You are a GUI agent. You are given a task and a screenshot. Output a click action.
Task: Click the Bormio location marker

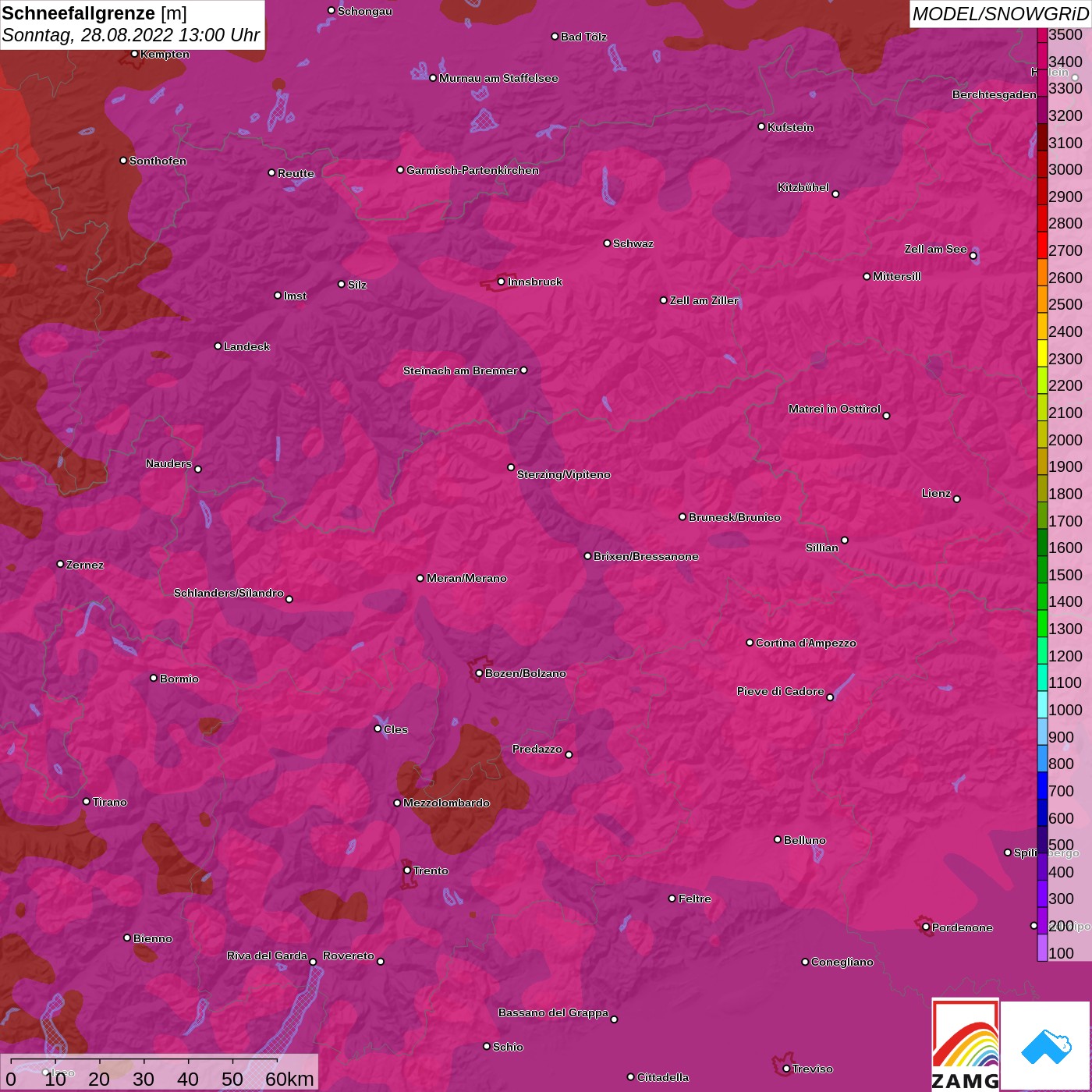[x=154, y=678]
